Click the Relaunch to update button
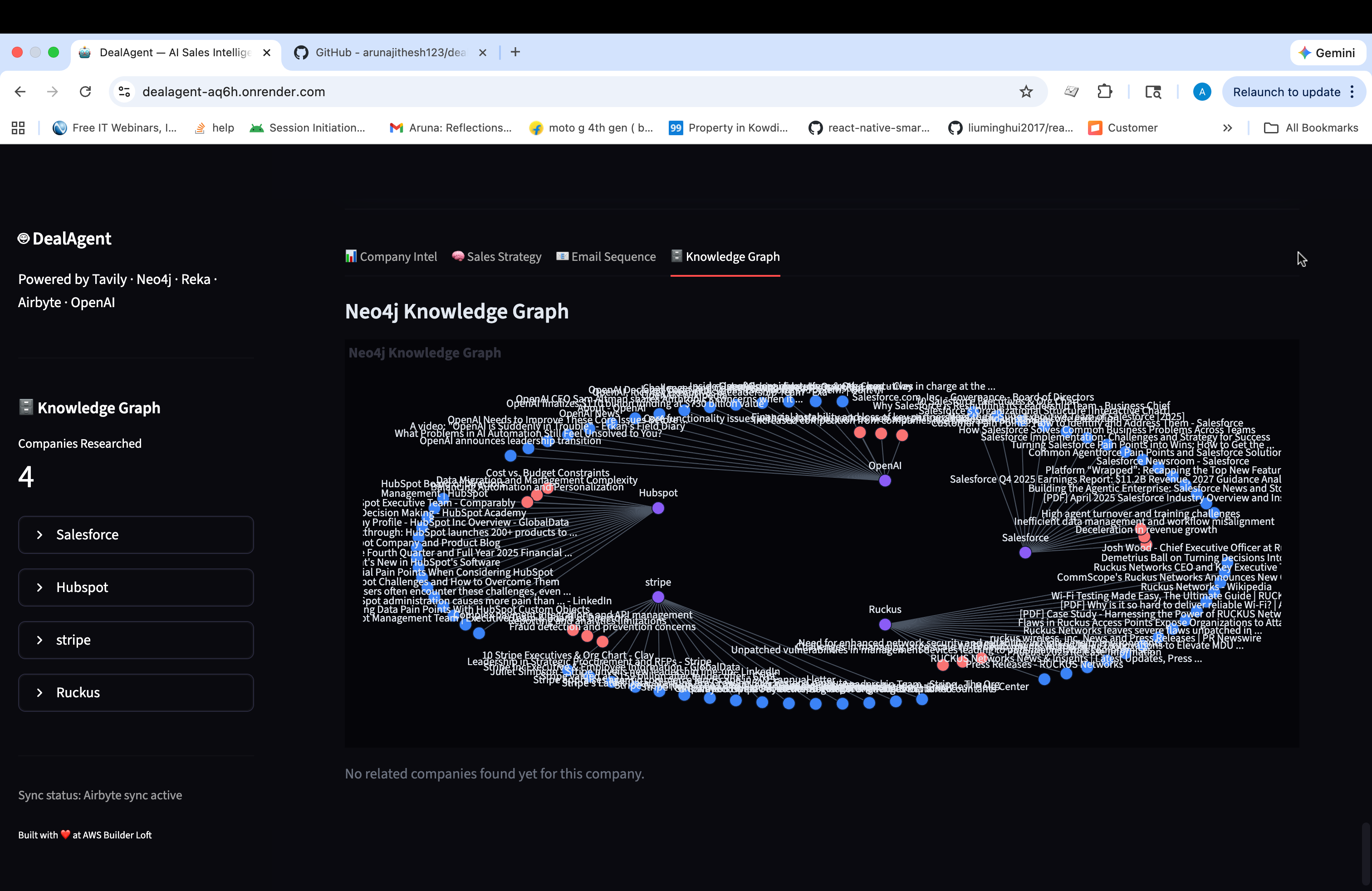The width and height of the screenshot is (1372, 891). [1286, 92]
